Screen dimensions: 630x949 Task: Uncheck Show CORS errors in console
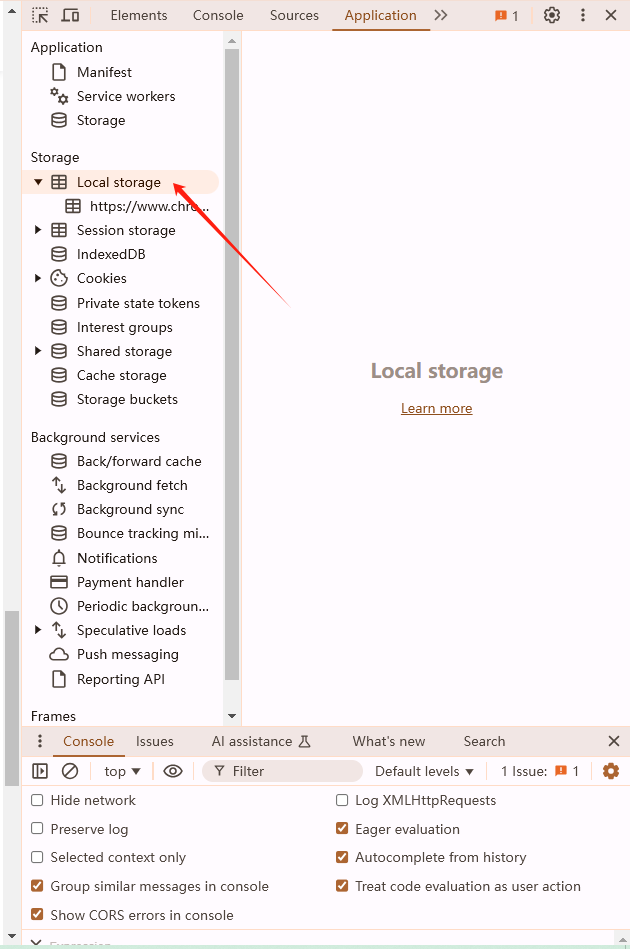point(37,915)
